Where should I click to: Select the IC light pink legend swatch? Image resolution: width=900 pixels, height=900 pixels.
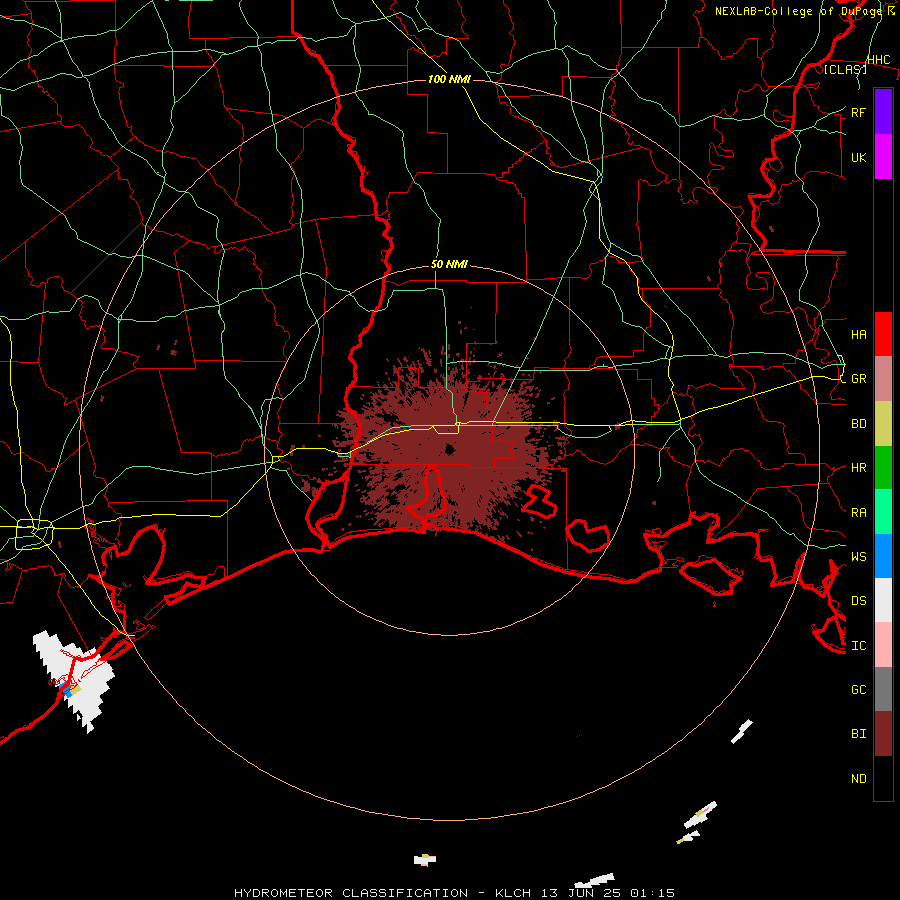pos(883,645)
